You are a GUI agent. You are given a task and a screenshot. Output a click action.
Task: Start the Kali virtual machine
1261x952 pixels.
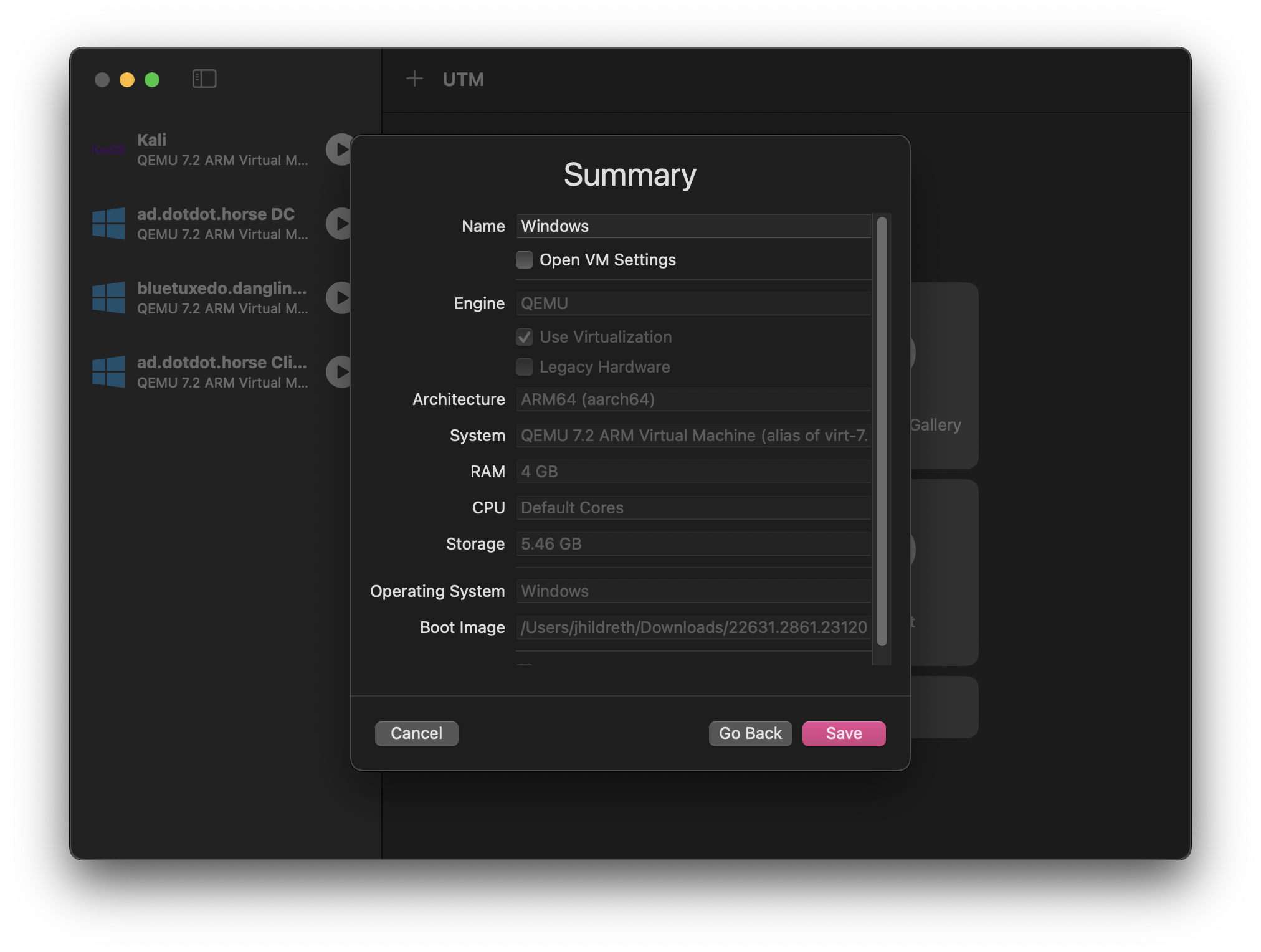[338, 150]
